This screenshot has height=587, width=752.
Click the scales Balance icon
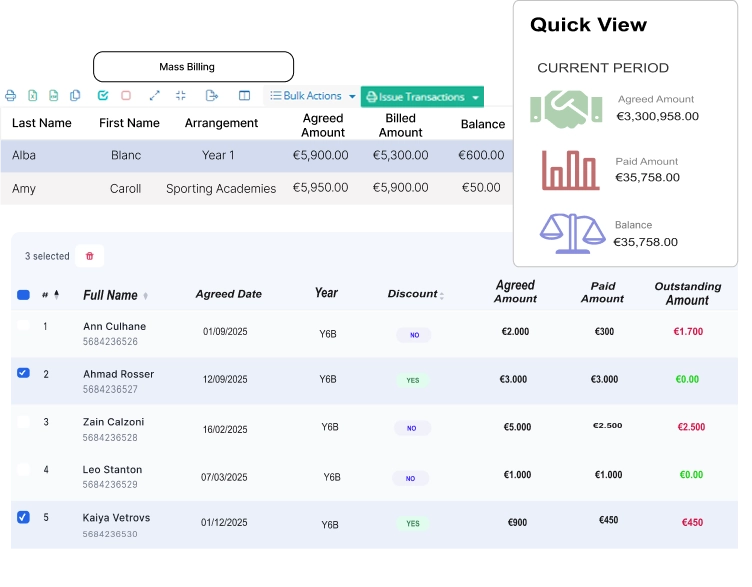(573, 234)
